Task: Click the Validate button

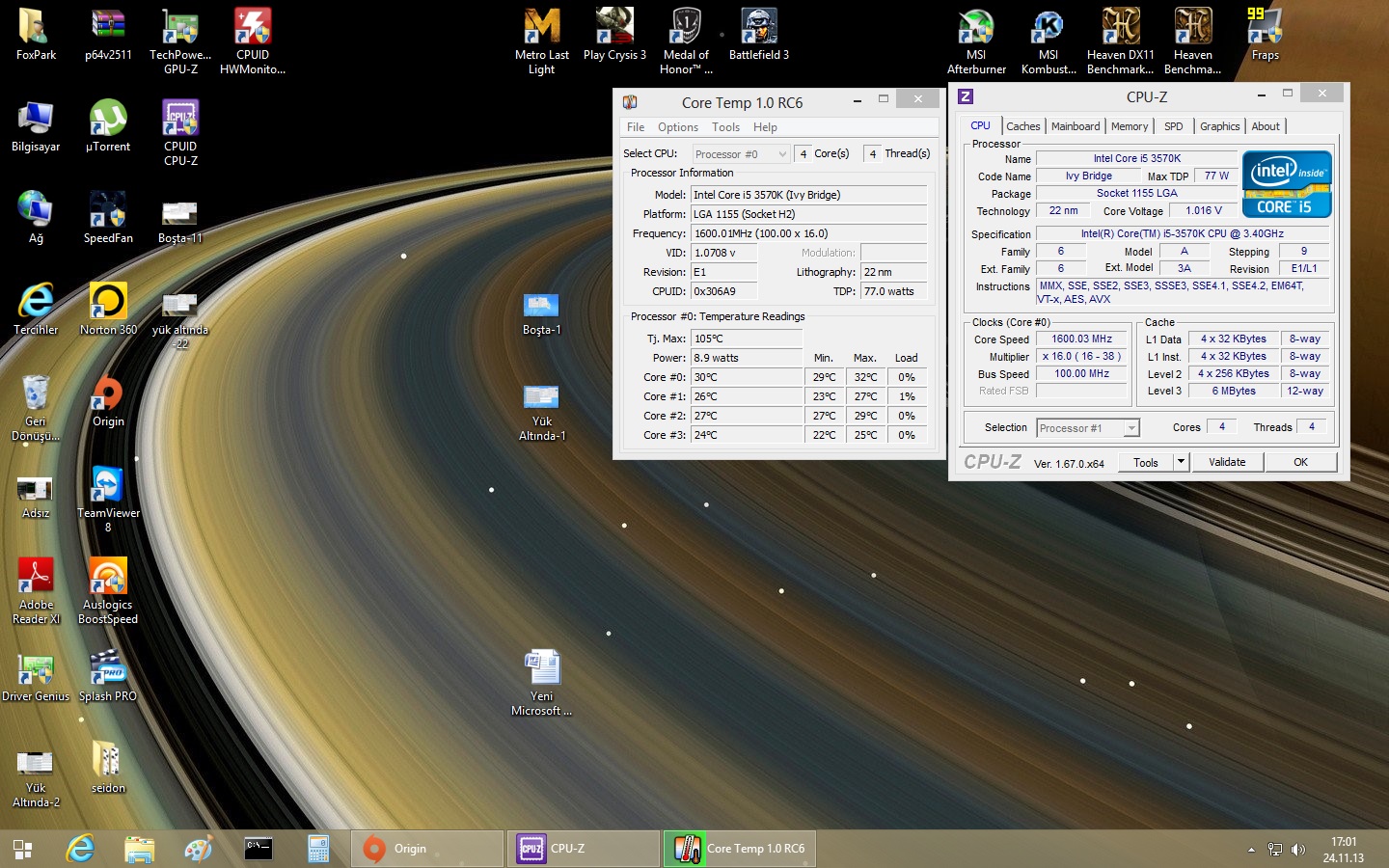Action: tap(1227, 462)
